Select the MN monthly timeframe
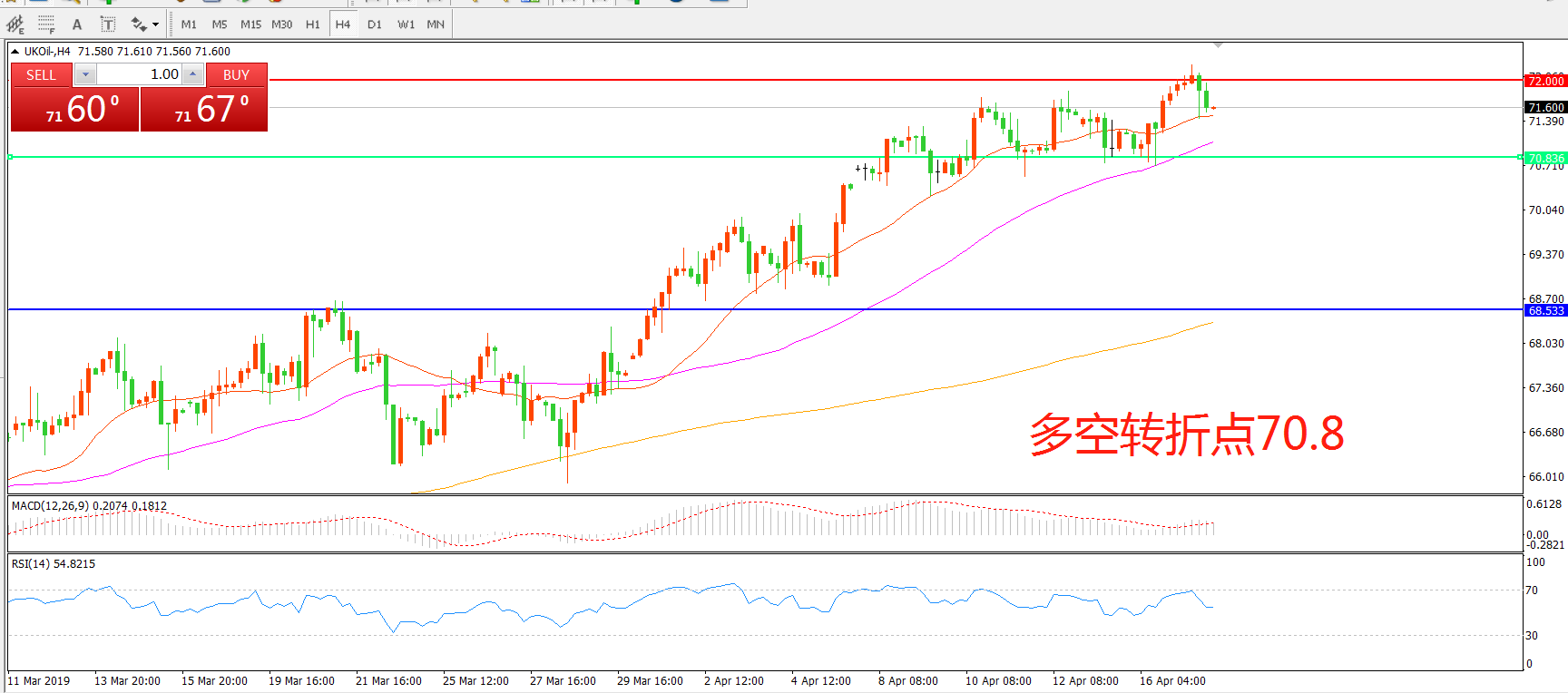This screenshot has width=1568, height=693. tap(436, 24)
